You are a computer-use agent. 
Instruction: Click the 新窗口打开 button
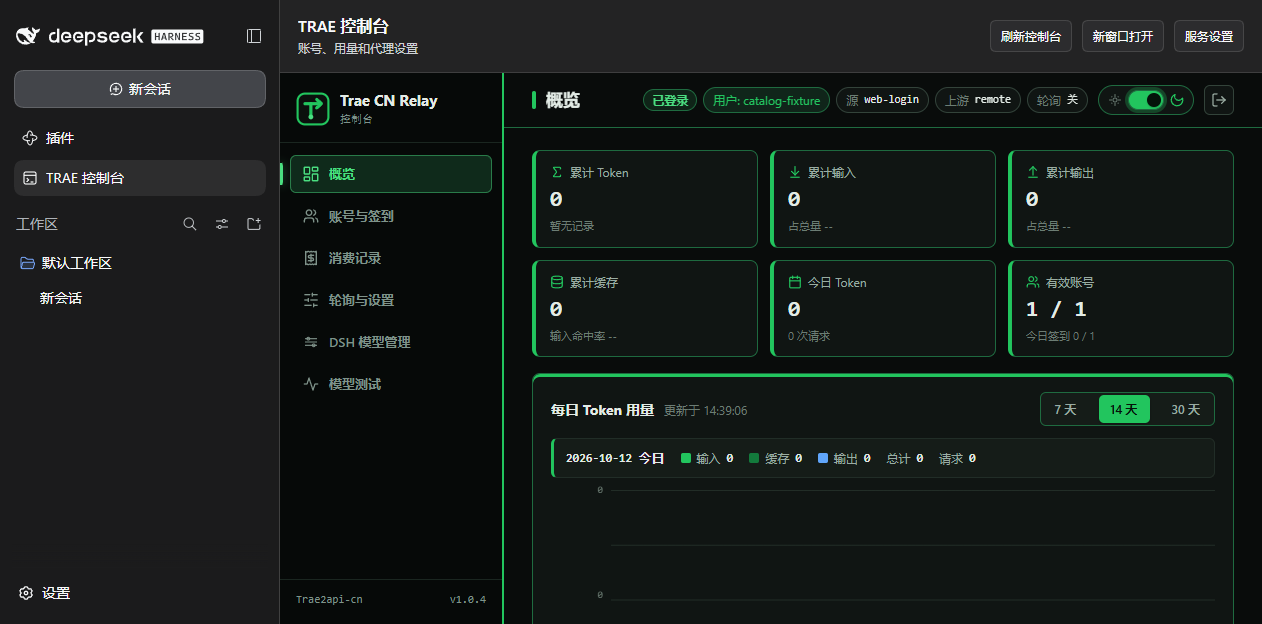1123,36
